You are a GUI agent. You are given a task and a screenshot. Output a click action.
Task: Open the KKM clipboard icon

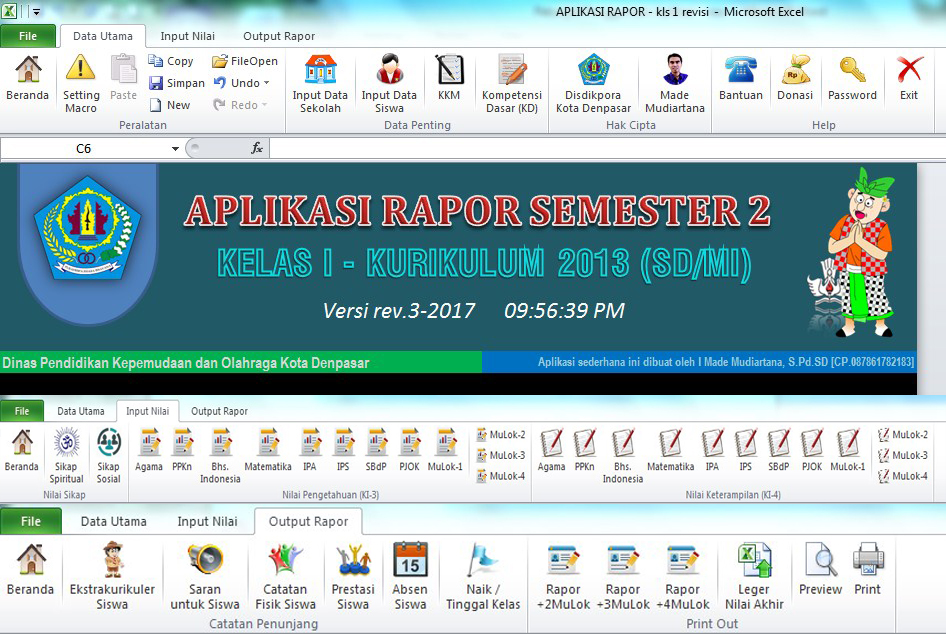tap(449, 69)
